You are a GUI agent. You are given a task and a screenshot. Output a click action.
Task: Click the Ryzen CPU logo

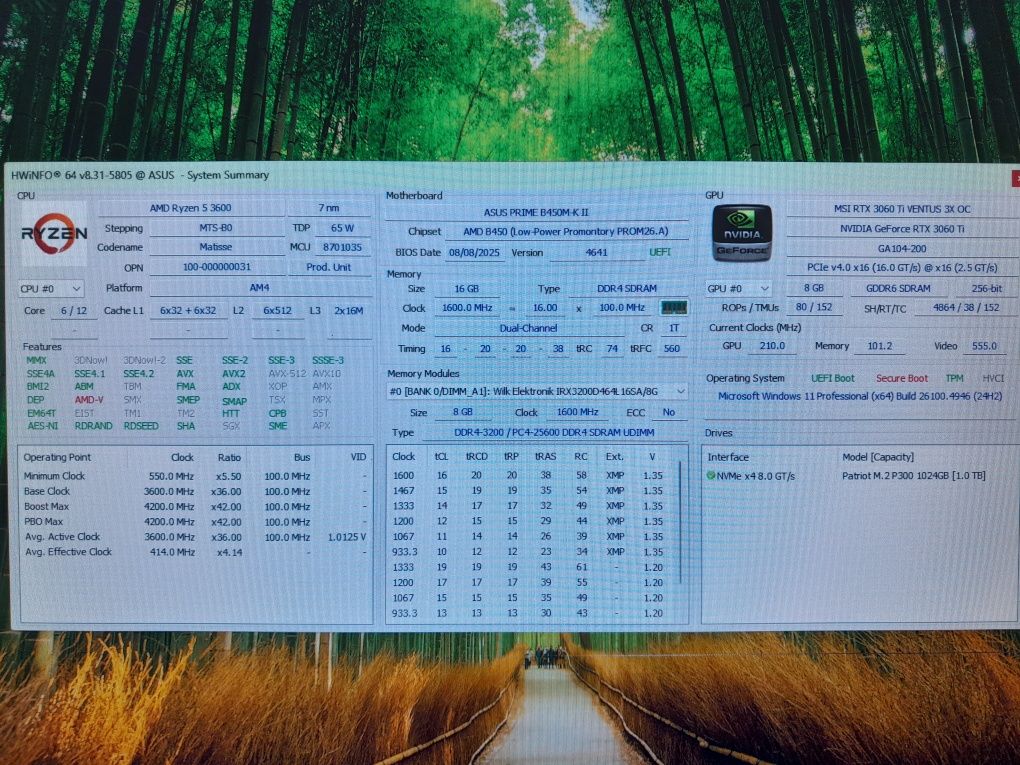(x=53, y=234)
